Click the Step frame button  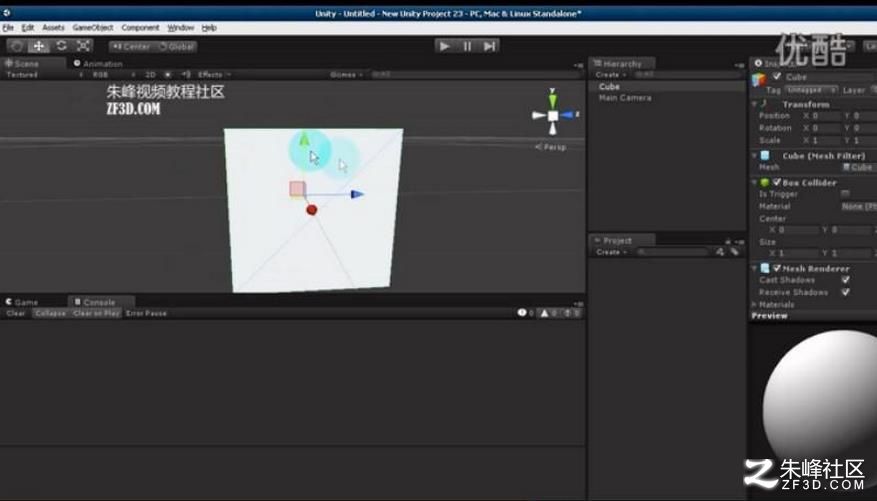pos(489,46)
